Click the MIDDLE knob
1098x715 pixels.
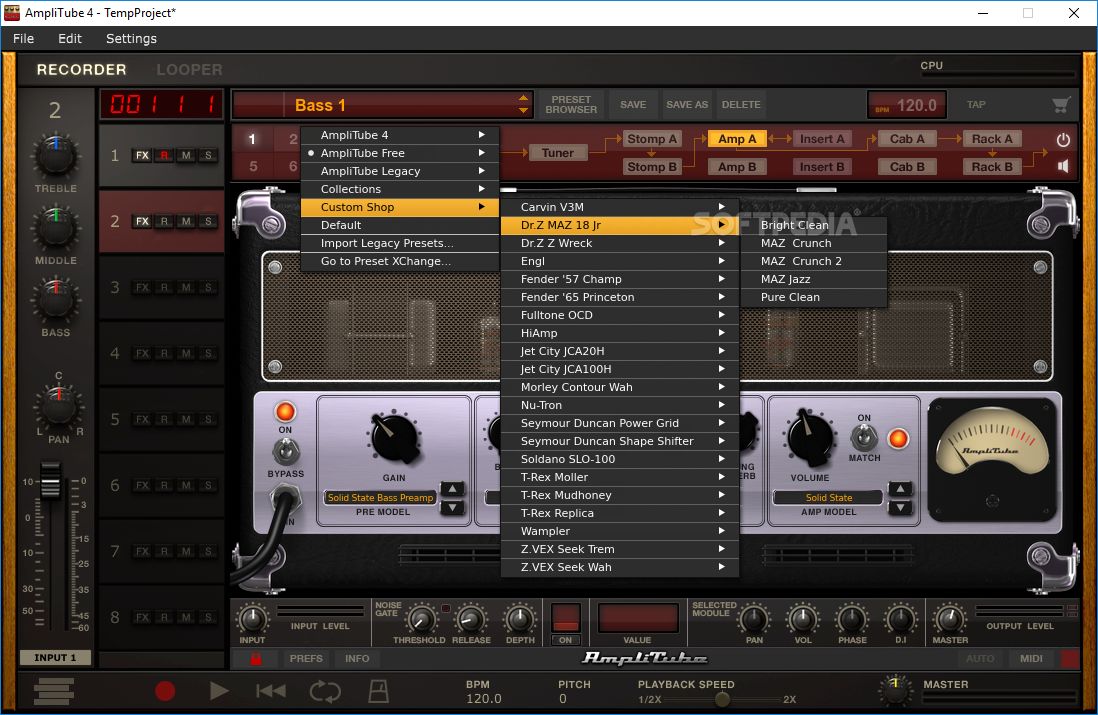click(56, 228)
